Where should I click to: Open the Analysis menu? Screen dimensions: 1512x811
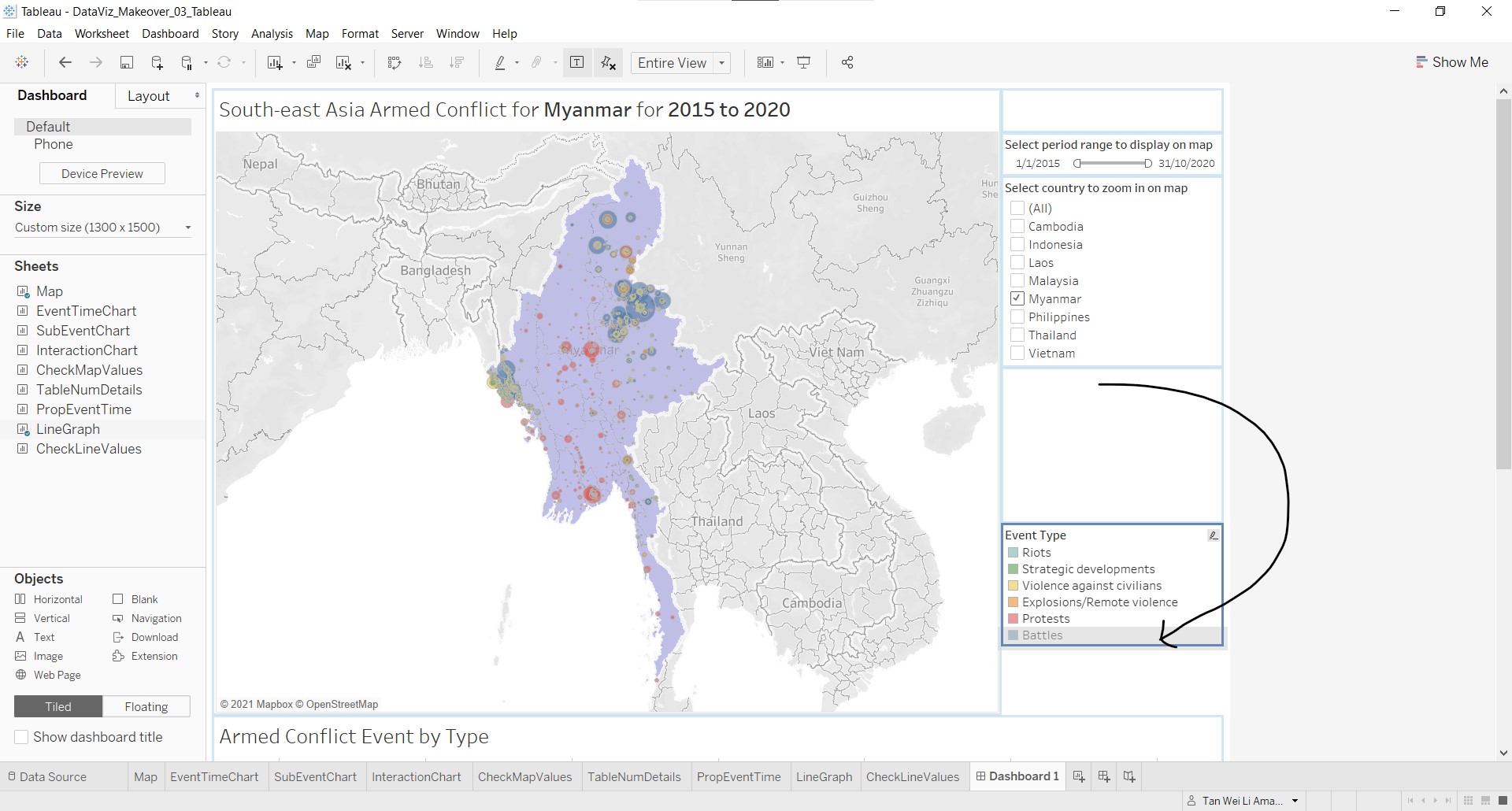coord(272,34)
